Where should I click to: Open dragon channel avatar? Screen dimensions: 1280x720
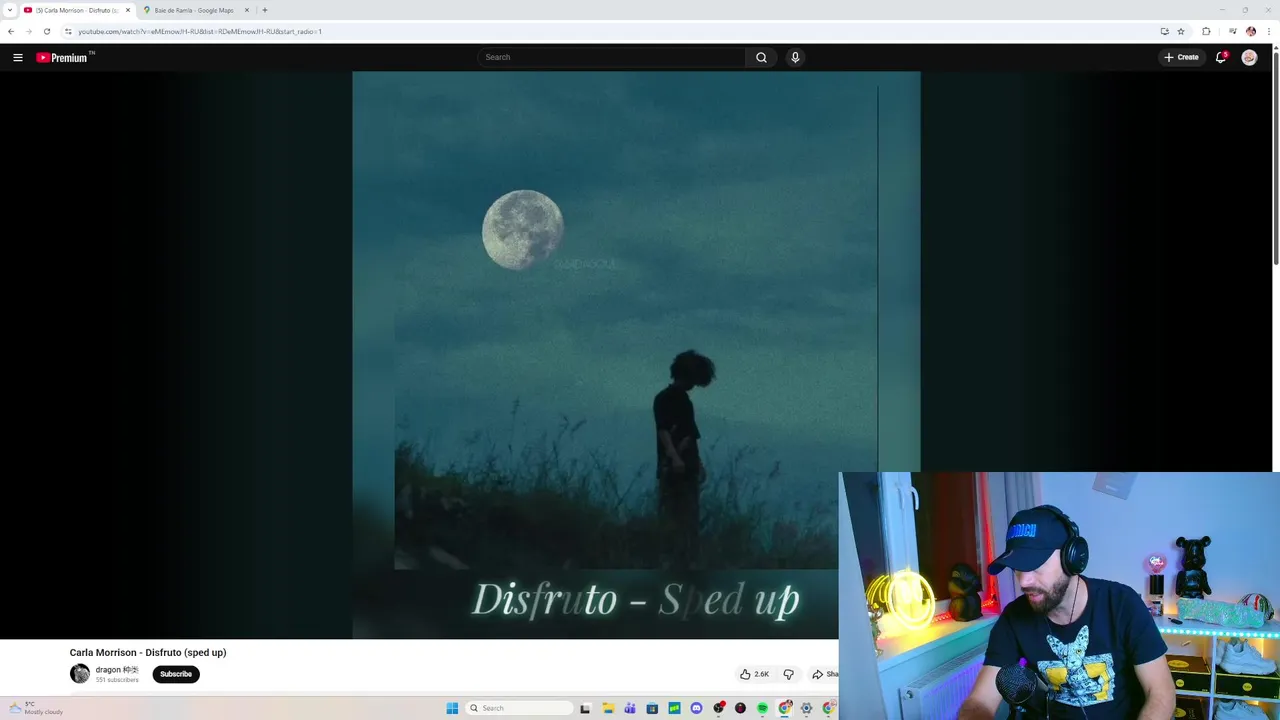tap(80, 673)
